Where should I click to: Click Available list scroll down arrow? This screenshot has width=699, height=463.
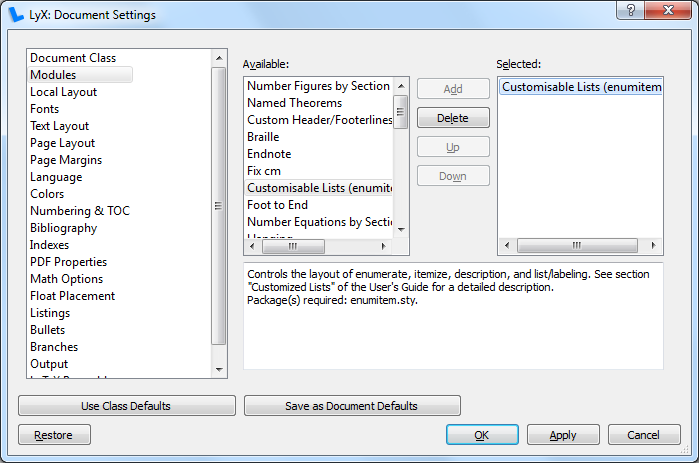tap(401, 230)
